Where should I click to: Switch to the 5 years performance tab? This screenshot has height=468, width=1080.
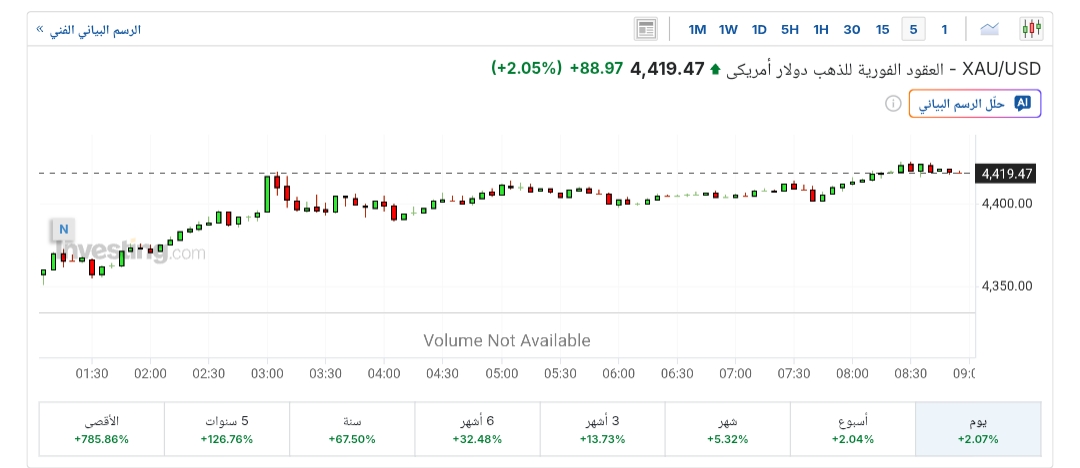click(226, 430)
